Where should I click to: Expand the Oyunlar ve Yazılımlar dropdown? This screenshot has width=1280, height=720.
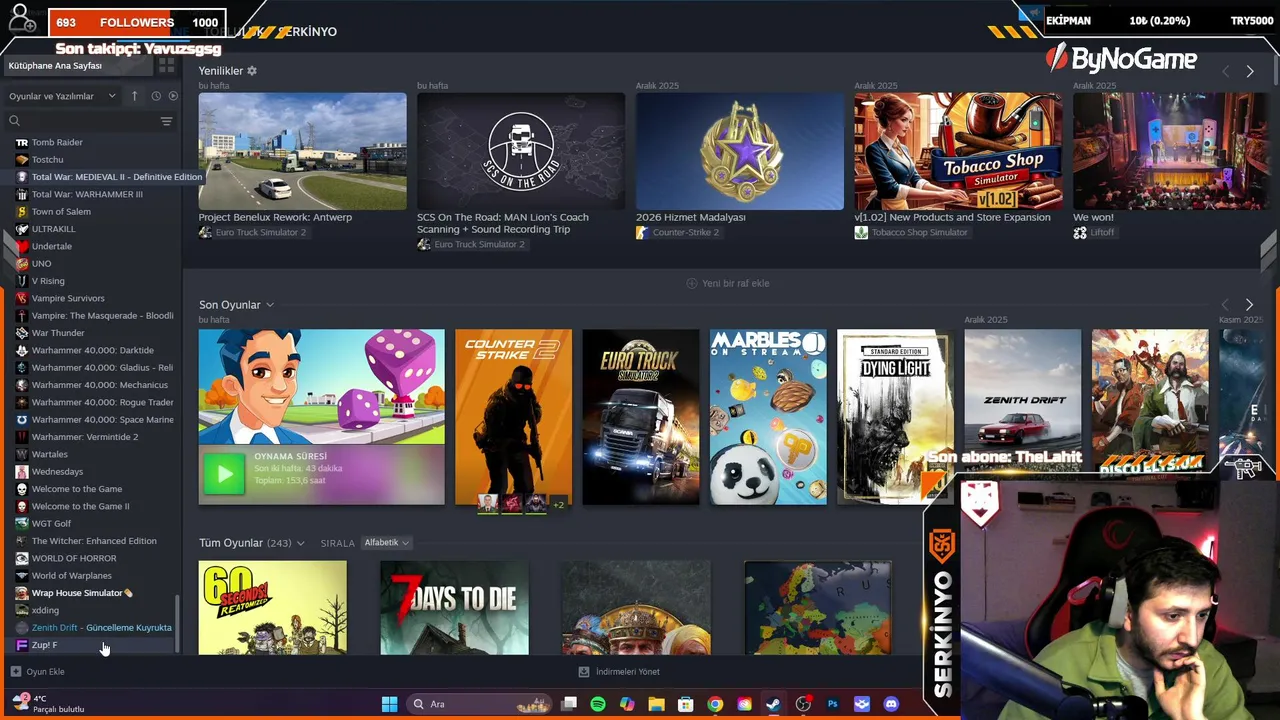(x=62, y=96)
